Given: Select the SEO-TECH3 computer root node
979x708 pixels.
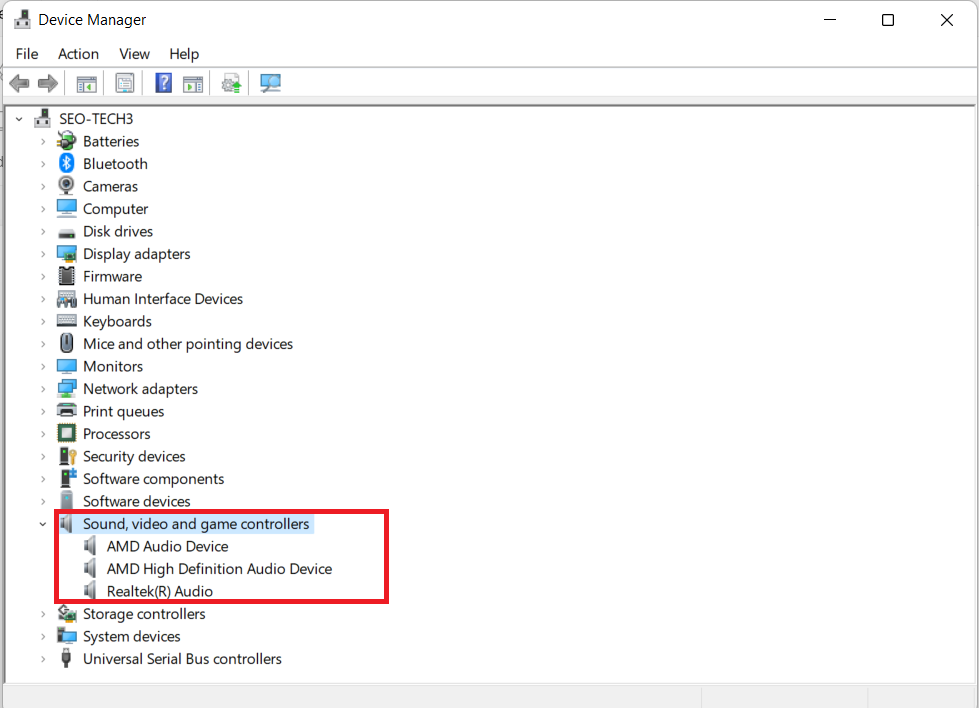Looking at the screenshot, I should tap(84, 118).
